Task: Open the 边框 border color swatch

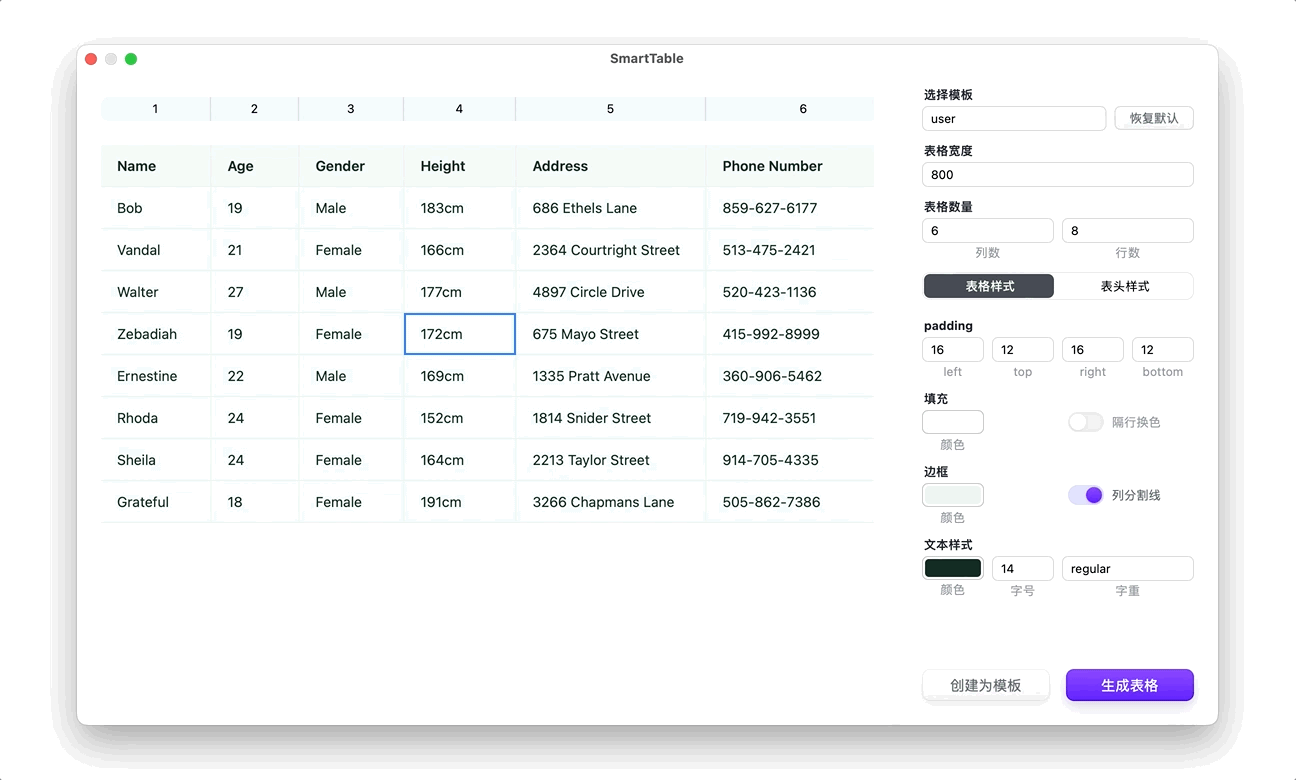Action: tap(953, 495)
